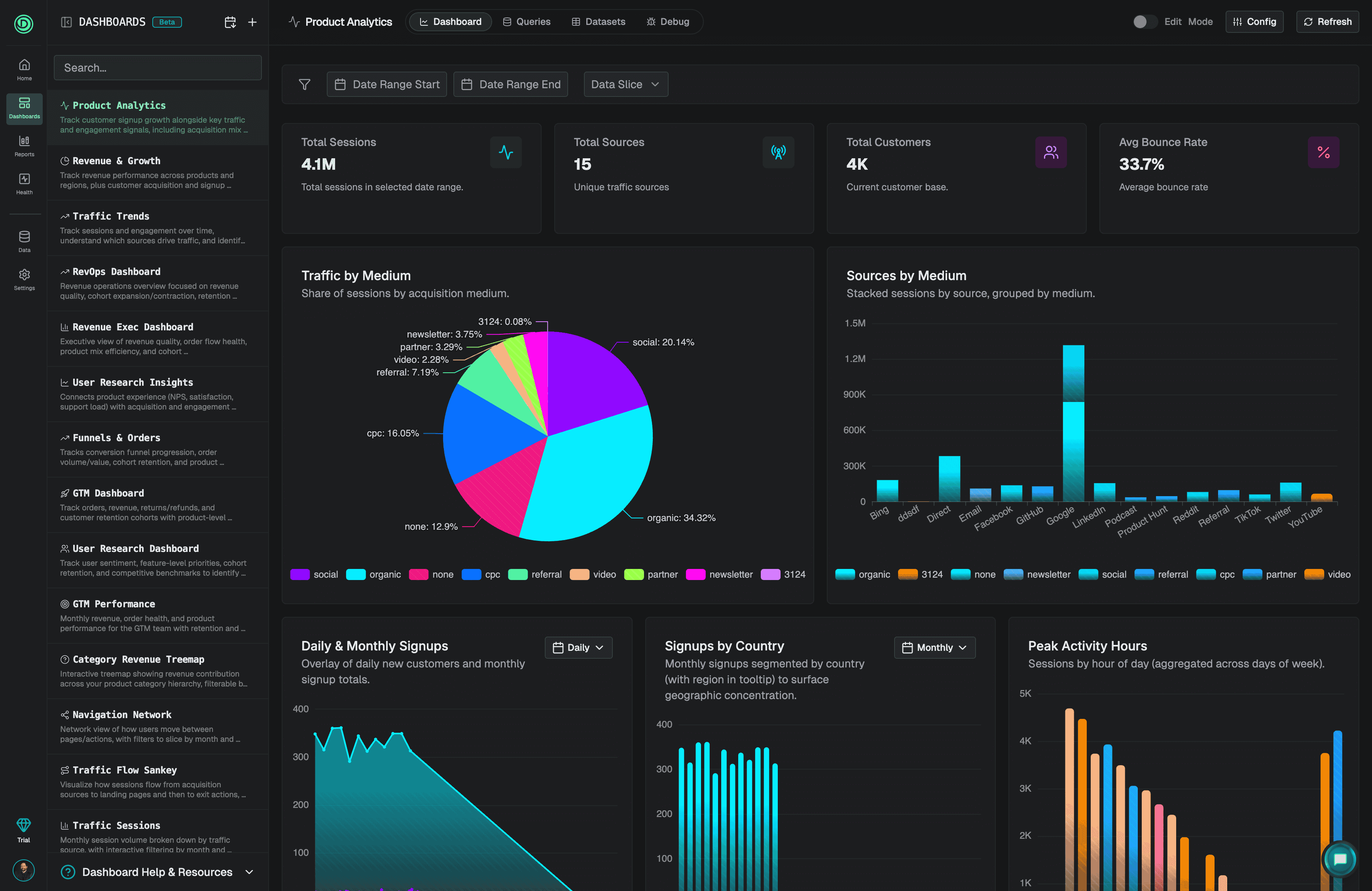Go to Health sidebar icon
The width and height of the screenshot is (1372, 891).
click(x=24, y=184)
